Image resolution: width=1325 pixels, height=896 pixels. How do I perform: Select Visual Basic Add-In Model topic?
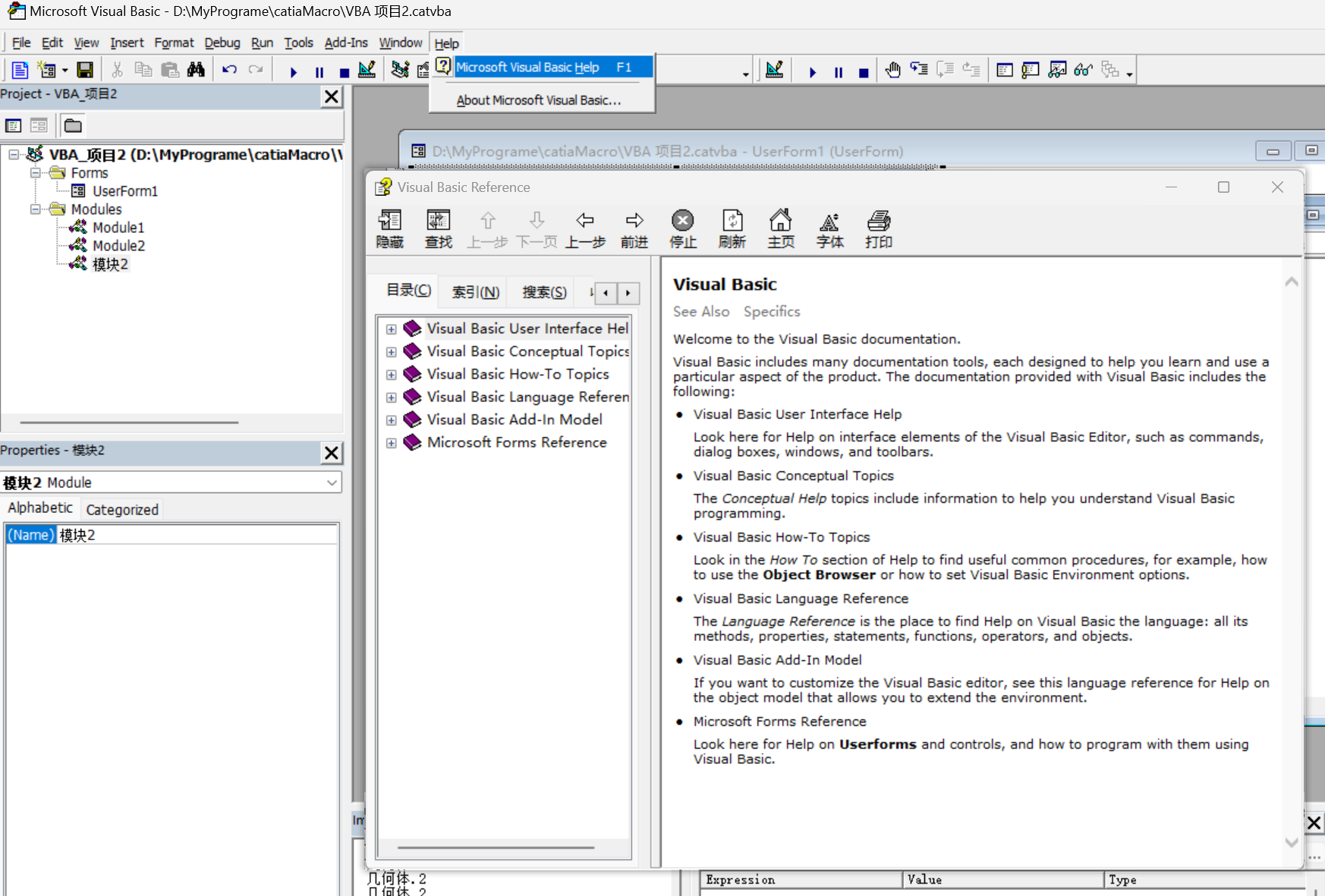click(515, 420)
